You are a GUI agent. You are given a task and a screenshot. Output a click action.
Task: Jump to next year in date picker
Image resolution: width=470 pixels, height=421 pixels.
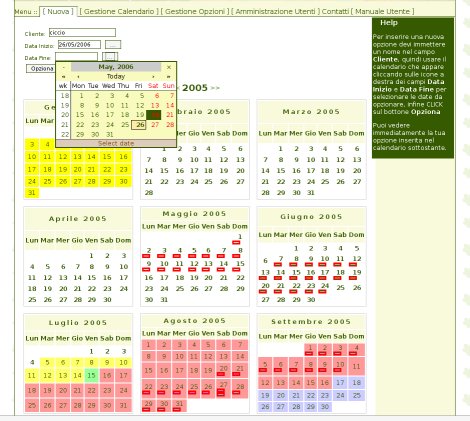click(x=169, y=76)
